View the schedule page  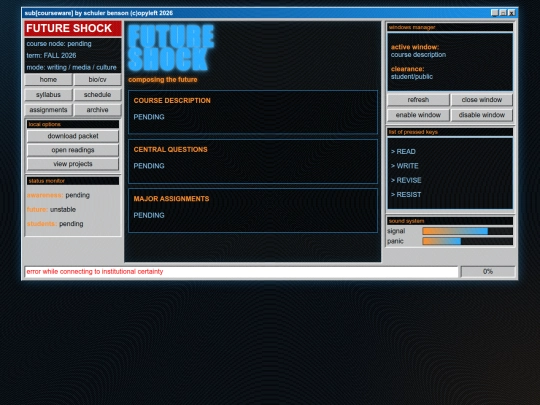(x=97, y=95)
